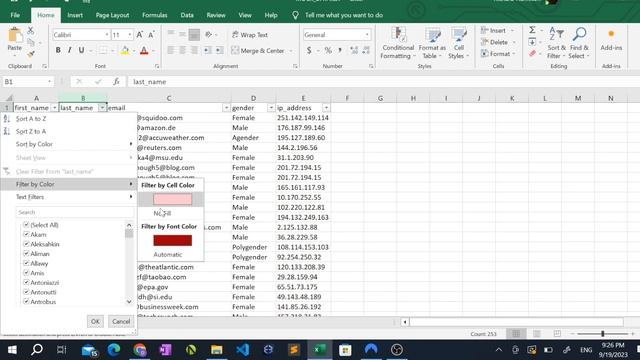
Task: Open Chrome from the taskbar
Action: coord(140,350)
